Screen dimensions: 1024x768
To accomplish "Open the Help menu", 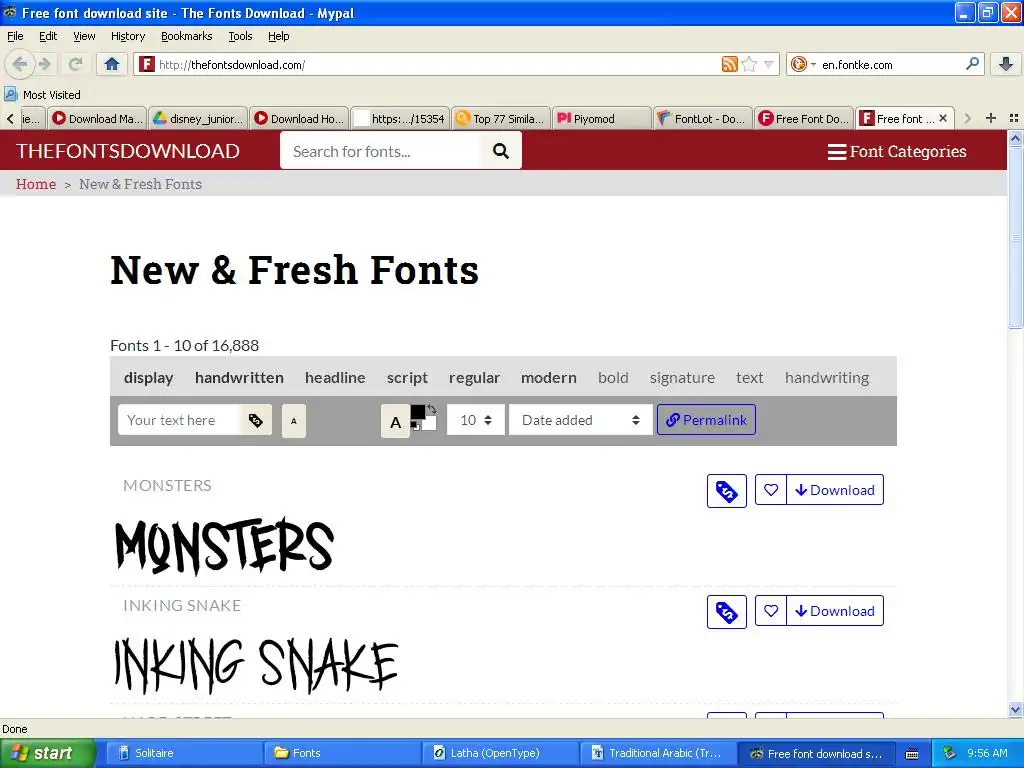I will coord(278,36).
